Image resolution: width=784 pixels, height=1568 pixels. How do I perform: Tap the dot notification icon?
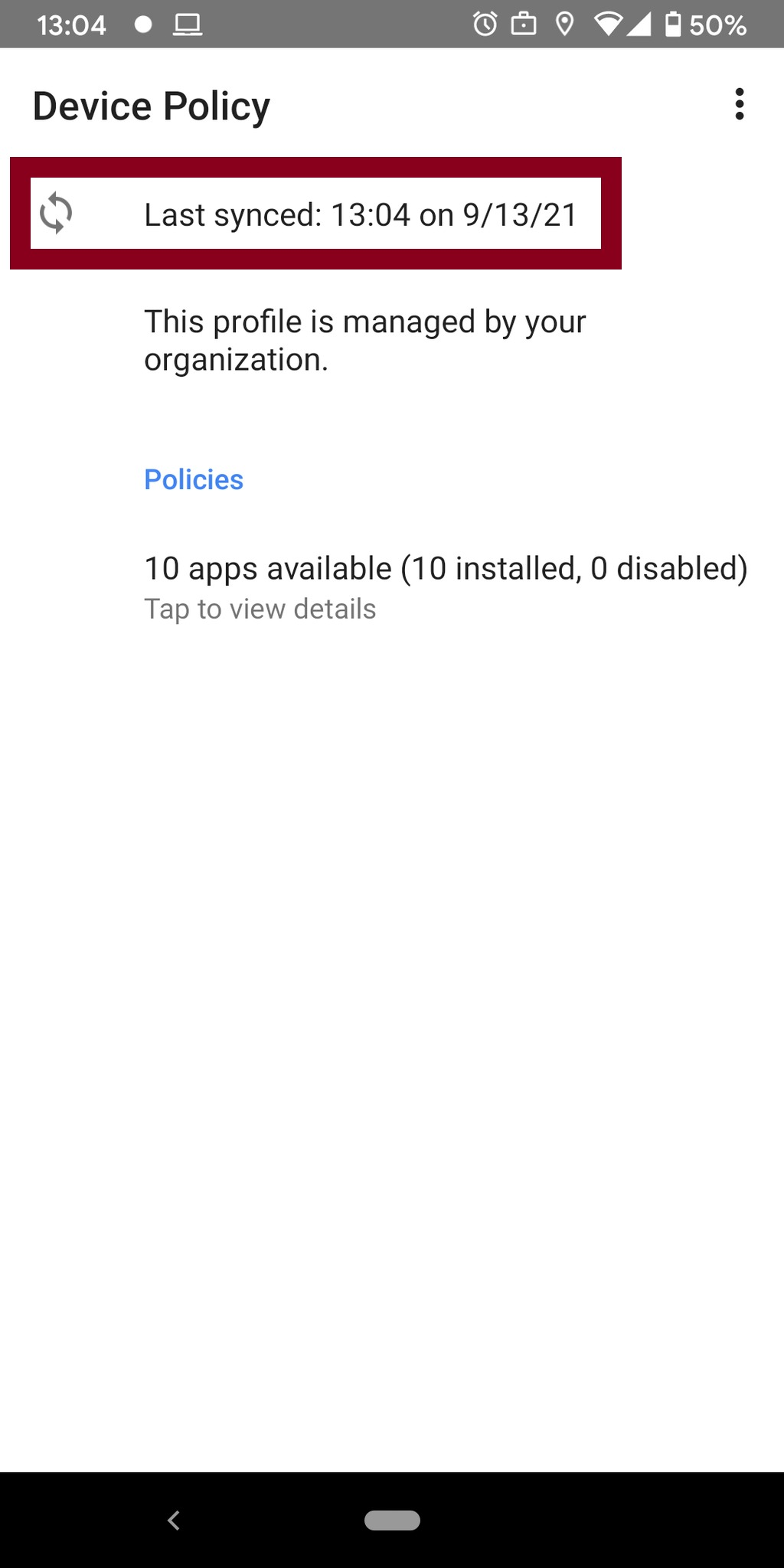(x=143, y=25)
